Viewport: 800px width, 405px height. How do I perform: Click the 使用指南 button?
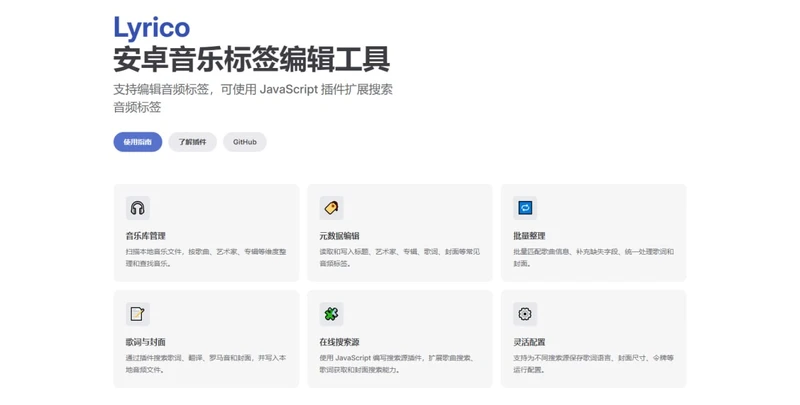point(138,142)
